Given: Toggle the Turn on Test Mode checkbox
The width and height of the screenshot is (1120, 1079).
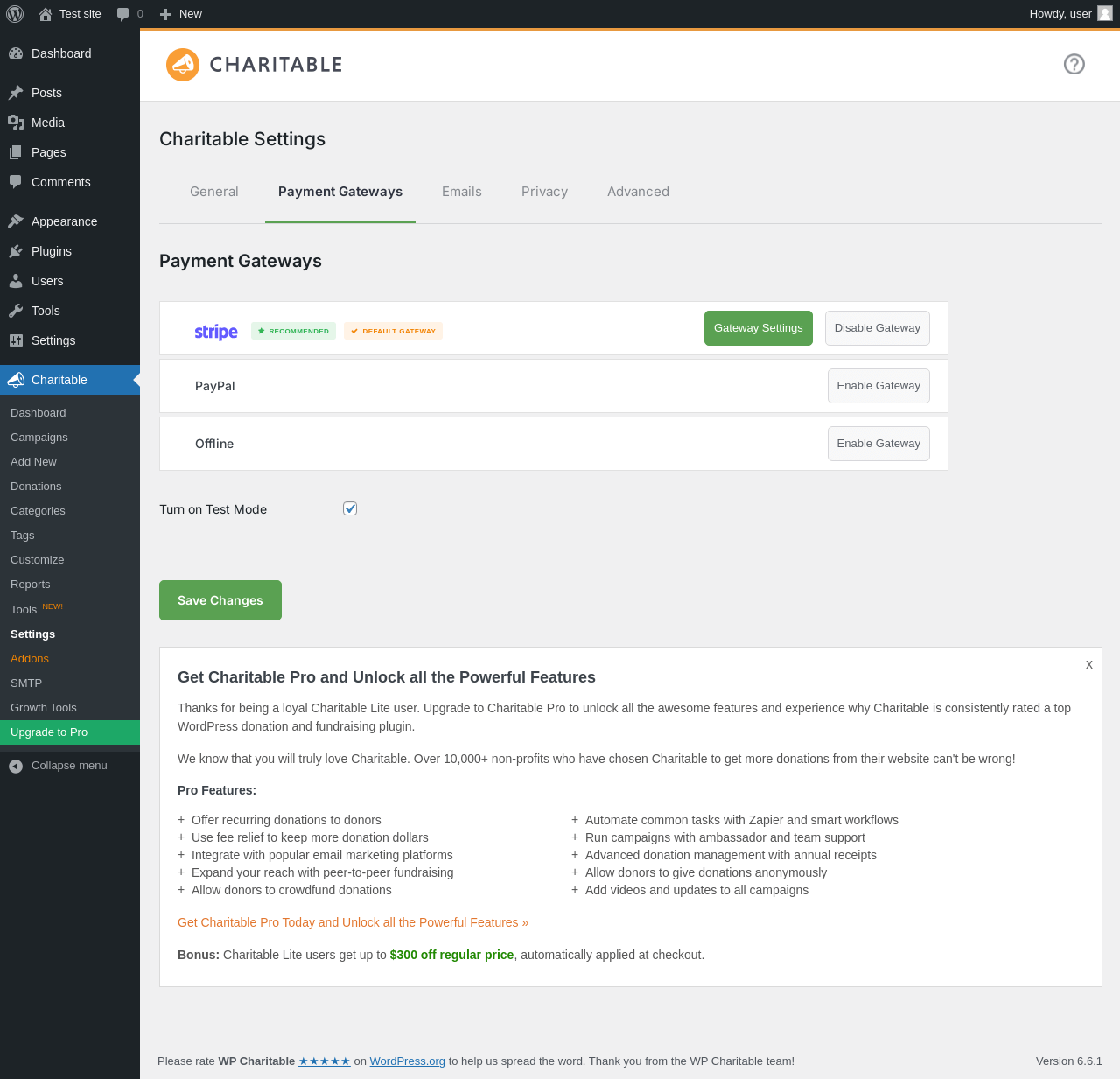Looking at the screenshot, I should 350,508.
